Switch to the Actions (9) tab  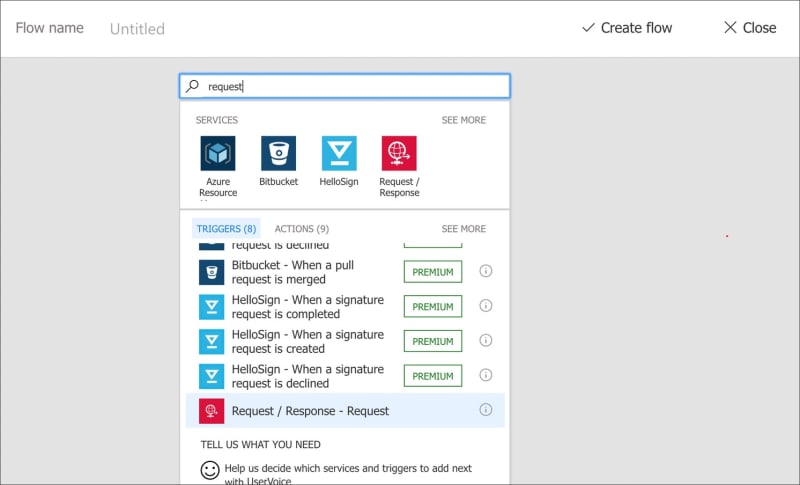(302, 228)
